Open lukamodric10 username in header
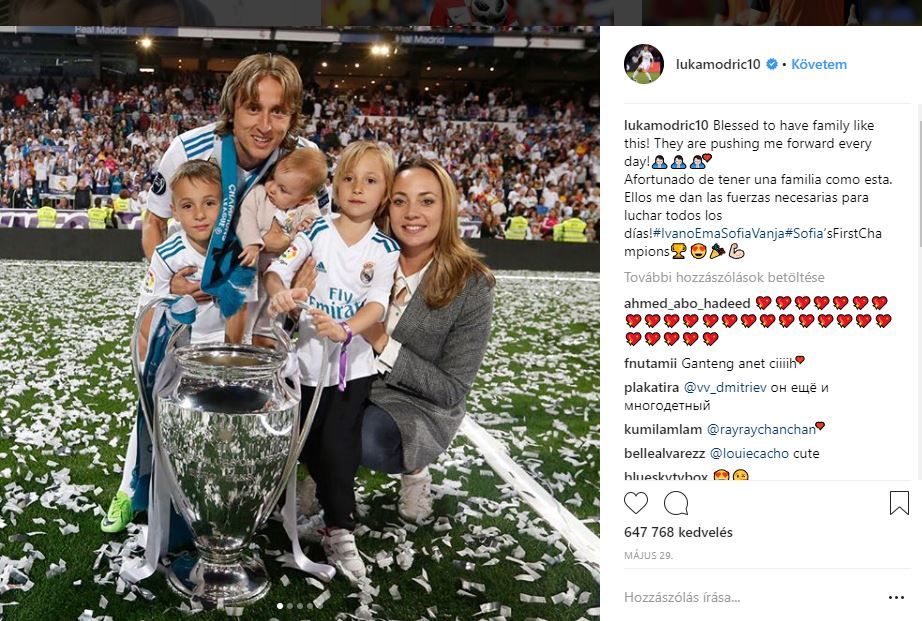 [718, 64]
